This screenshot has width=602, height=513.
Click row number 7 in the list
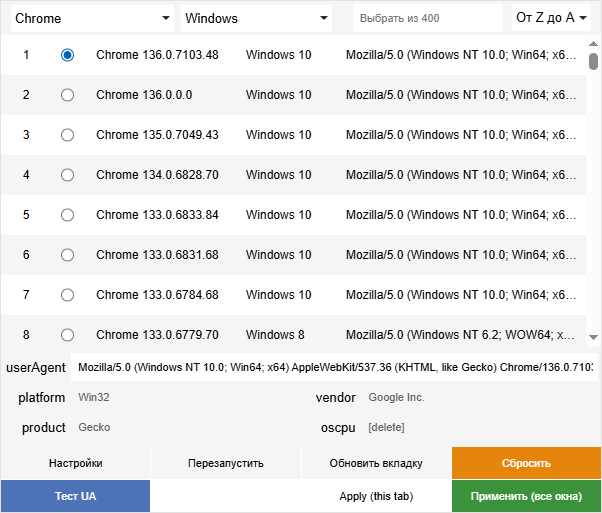26,295
